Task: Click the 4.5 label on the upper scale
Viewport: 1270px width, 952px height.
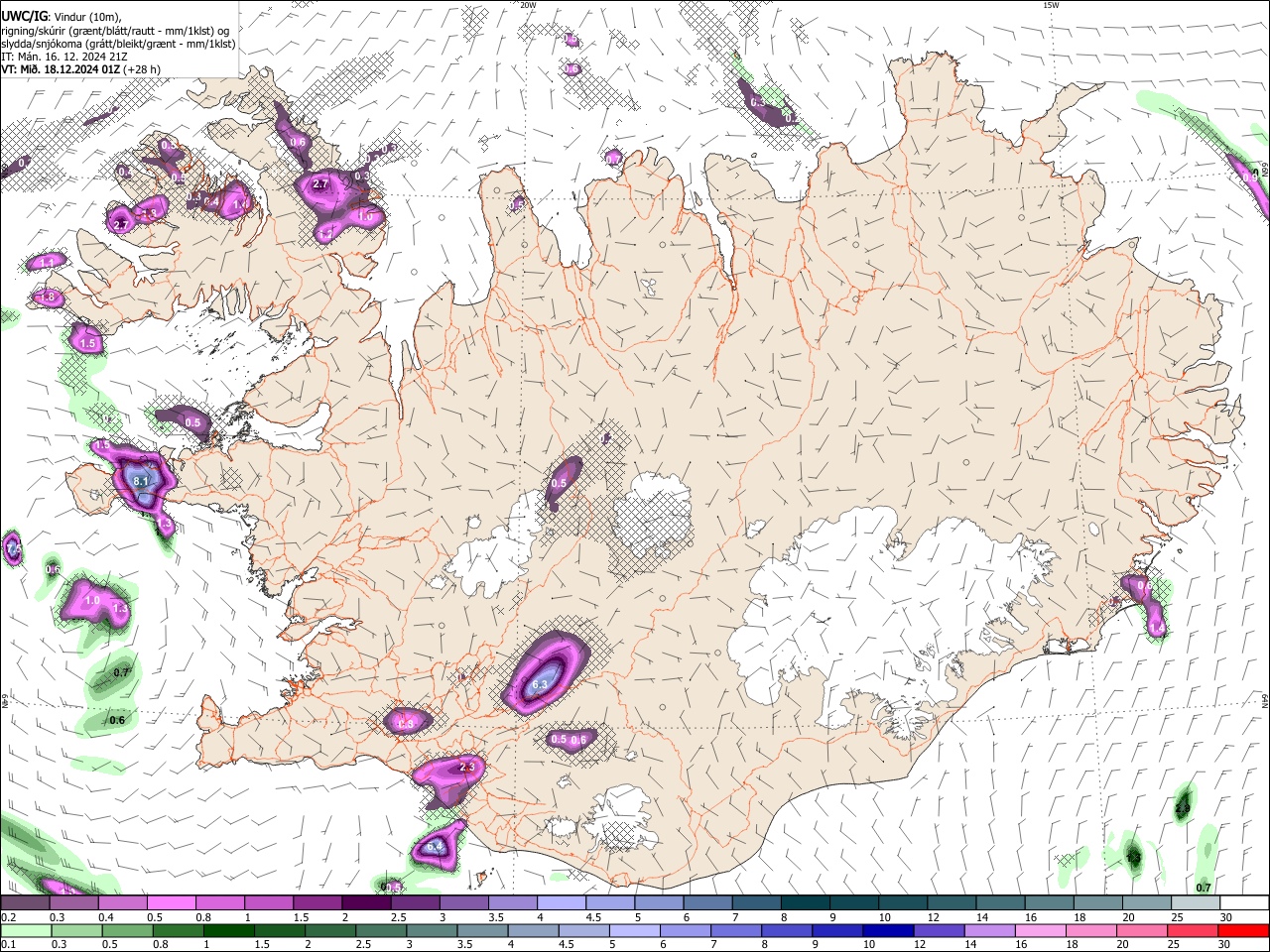Action: click(x=593, y=917)
